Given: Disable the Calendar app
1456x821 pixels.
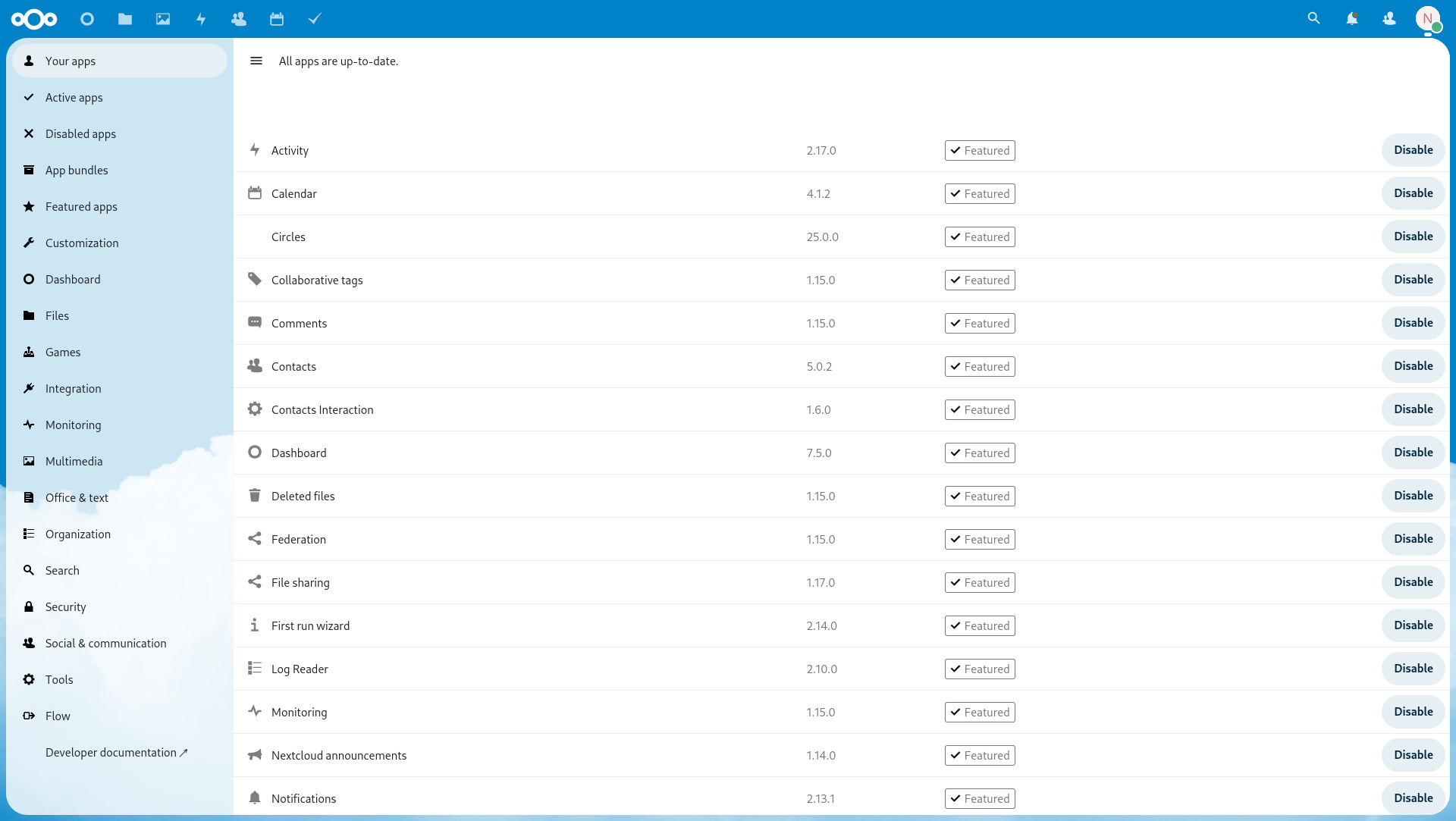Looking at the screenshot, I should (1413, 193).
